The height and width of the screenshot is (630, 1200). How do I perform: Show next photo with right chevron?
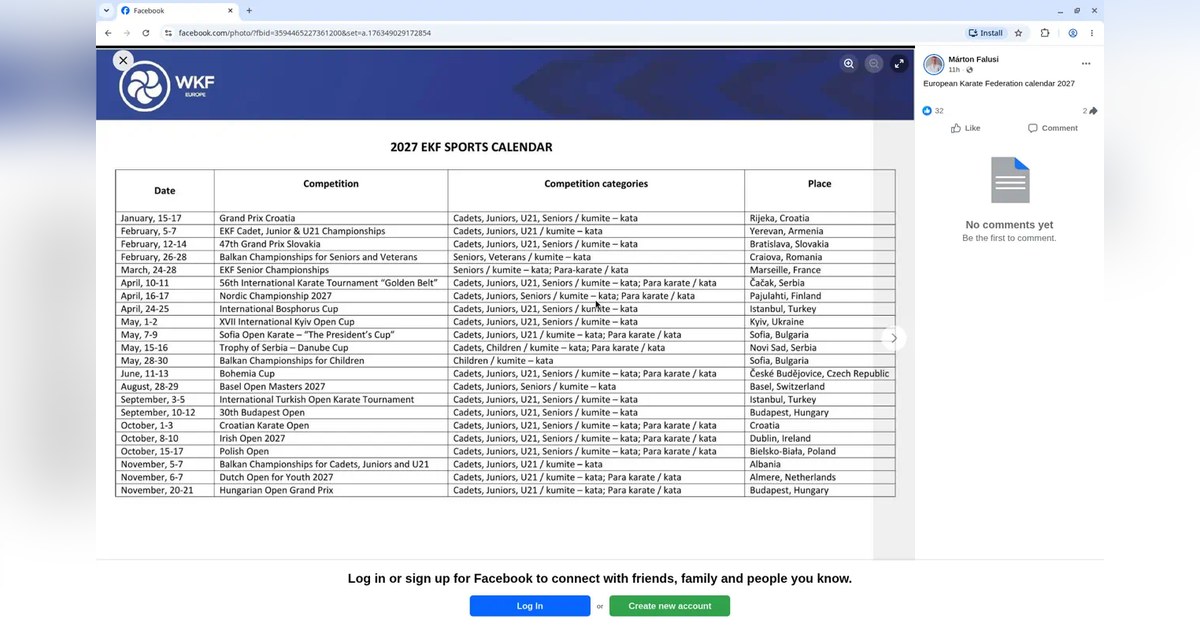point(894,338)
